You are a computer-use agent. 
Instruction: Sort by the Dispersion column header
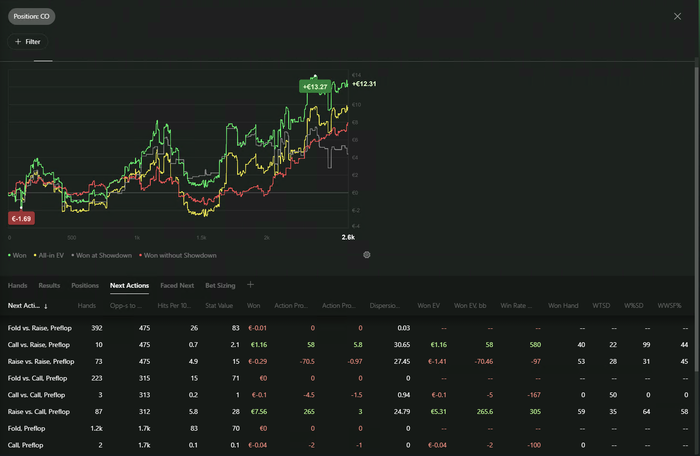pyautogui.click(x=385, y=305)
